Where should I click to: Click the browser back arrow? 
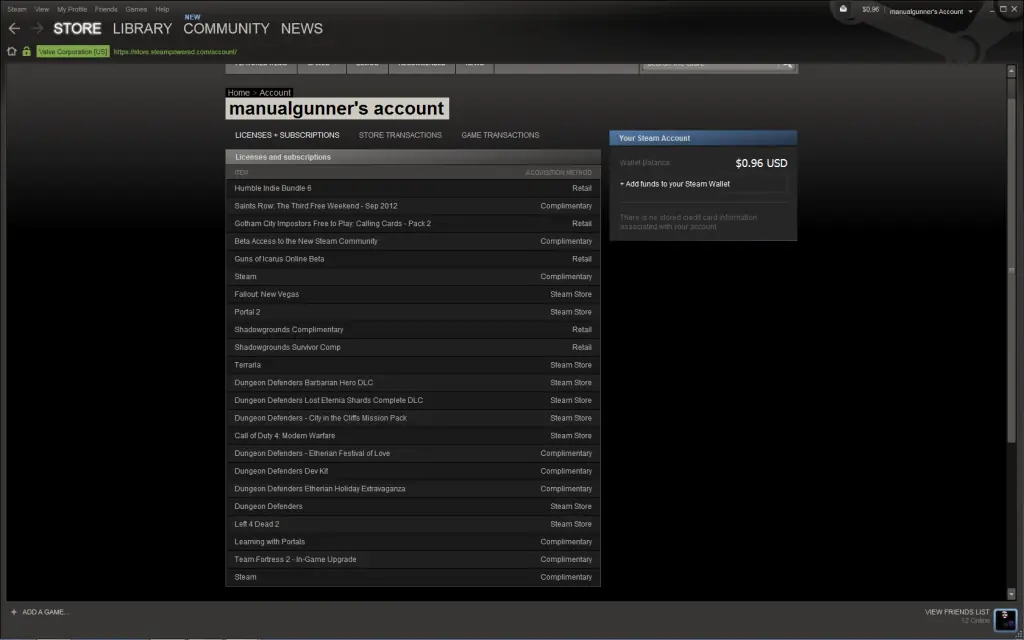(x=14, y=28)
